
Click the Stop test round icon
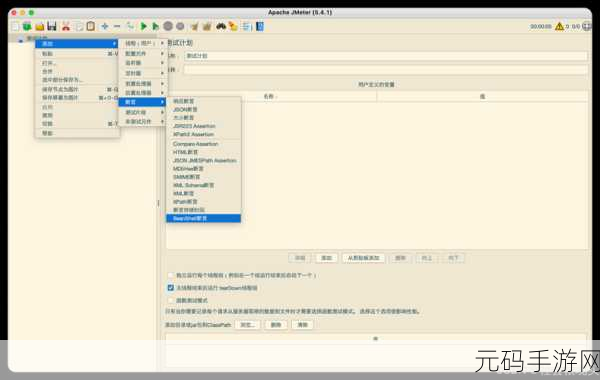coord(168,26)
